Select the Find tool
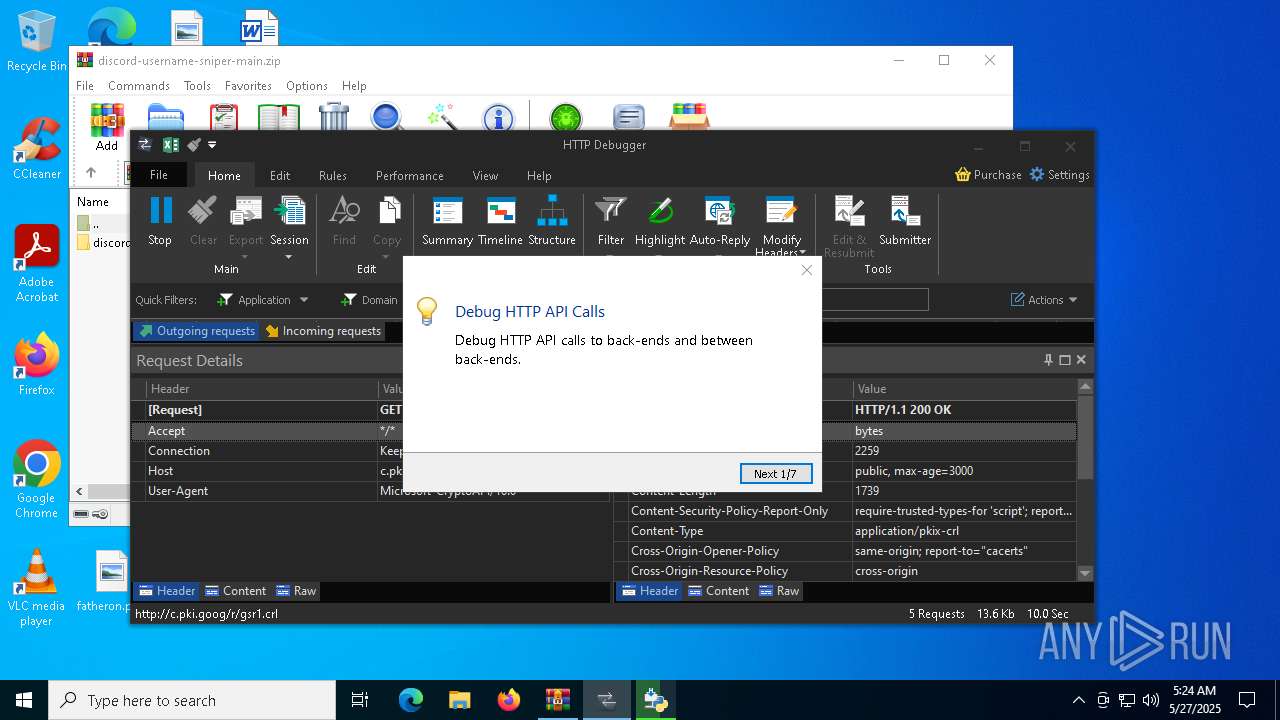The height and width of the screenshot is (720, 1280). tap(344, 222)
